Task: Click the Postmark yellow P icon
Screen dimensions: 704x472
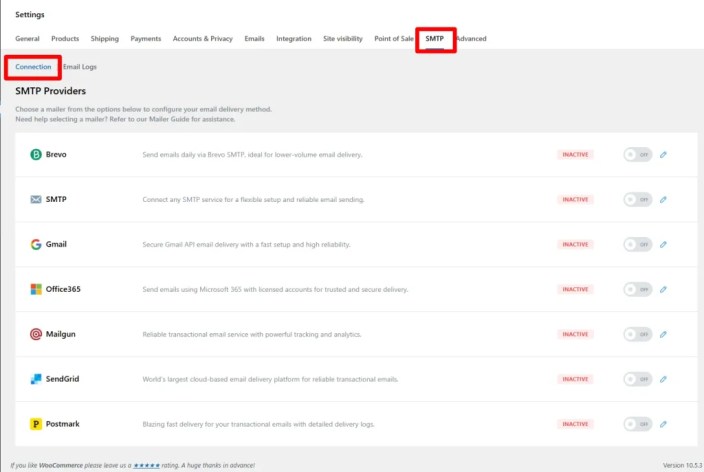Action: (x=36, y=424)
